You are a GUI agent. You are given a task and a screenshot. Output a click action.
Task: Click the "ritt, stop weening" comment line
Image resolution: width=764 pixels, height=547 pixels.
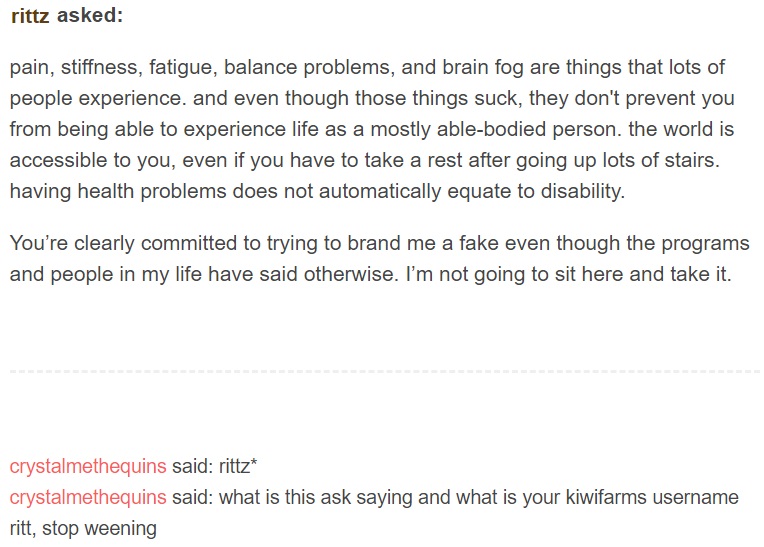click(x=83, y=528)
